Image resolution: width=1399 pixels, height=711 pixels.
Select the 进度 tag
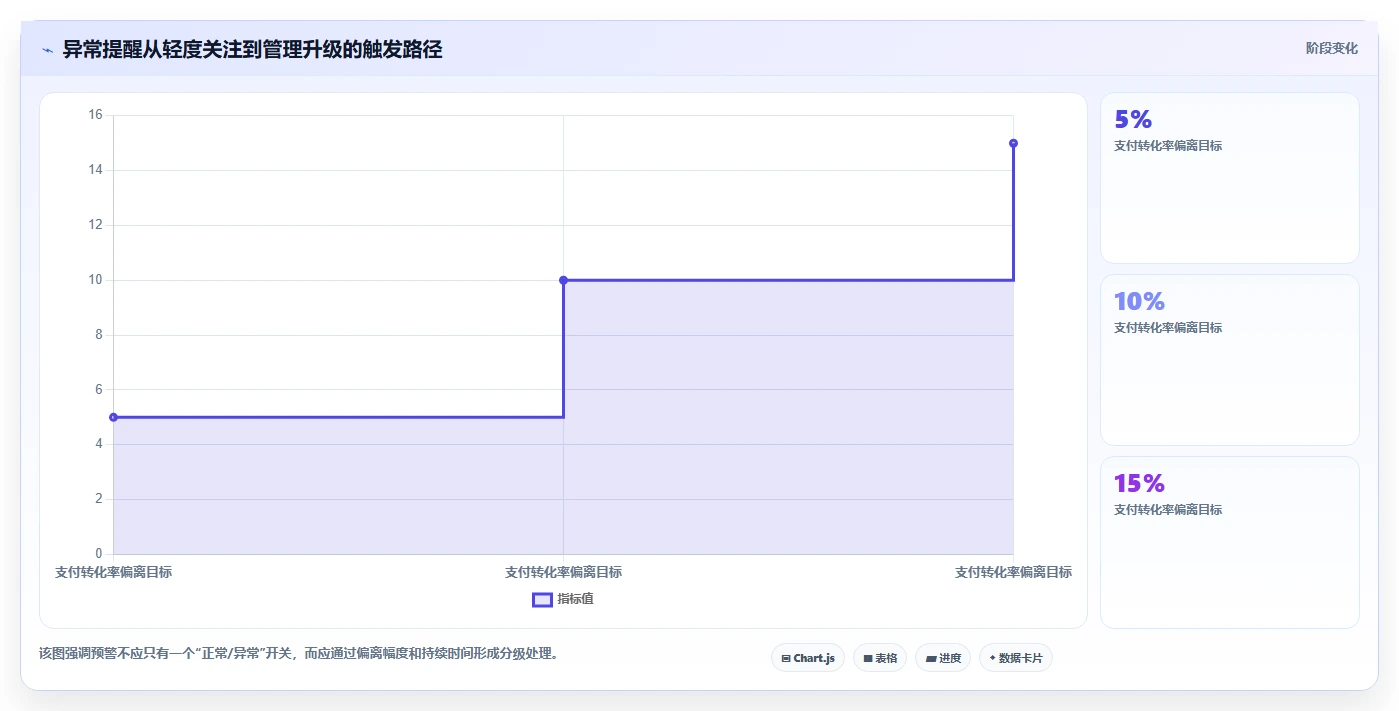coord(943,658)
